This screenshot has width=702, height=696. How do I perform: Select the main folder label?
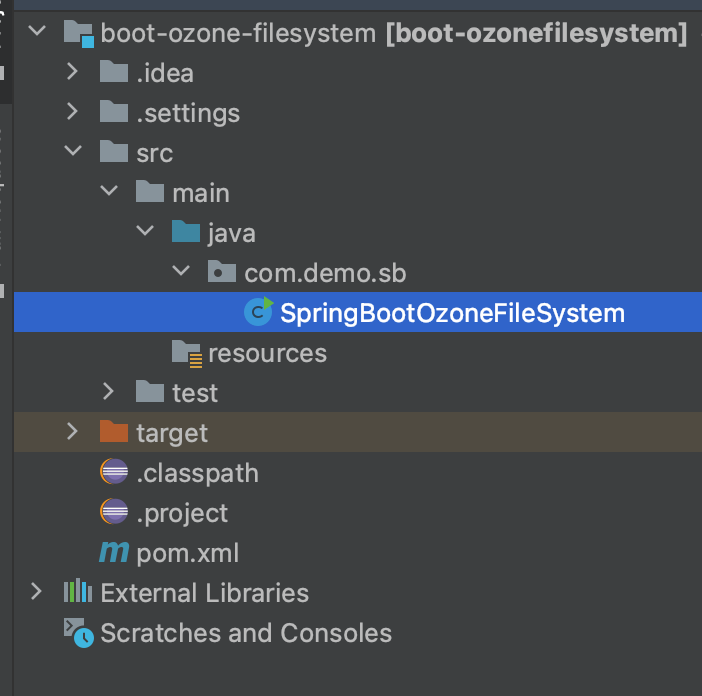[x=201, y=193]
